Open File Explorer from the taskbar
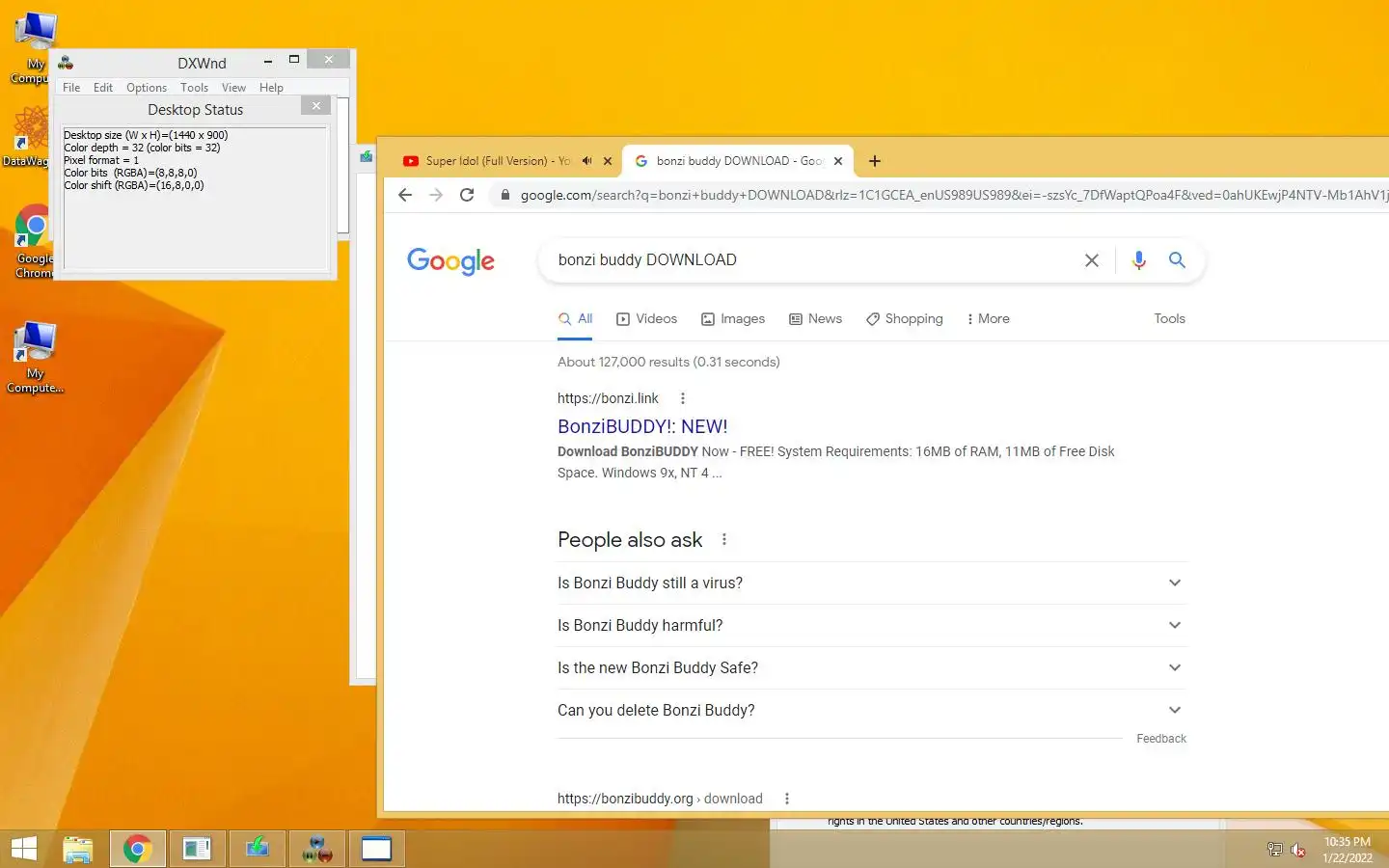Image resolution: width=1389 pixels, height=868 pixels. [78, 849]
